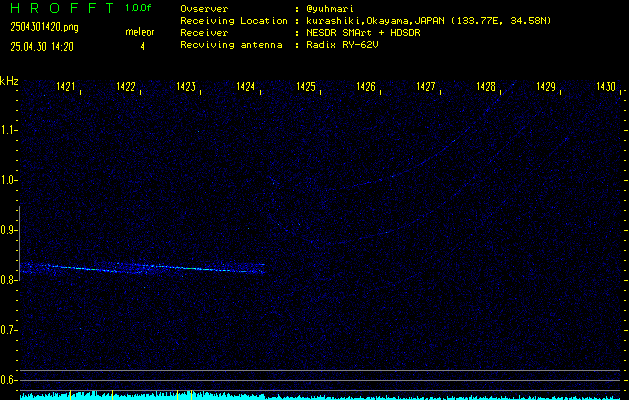This screenshot has width=629, height=400.
Task: Click the Receiver field label
Action: click(204, 33)
